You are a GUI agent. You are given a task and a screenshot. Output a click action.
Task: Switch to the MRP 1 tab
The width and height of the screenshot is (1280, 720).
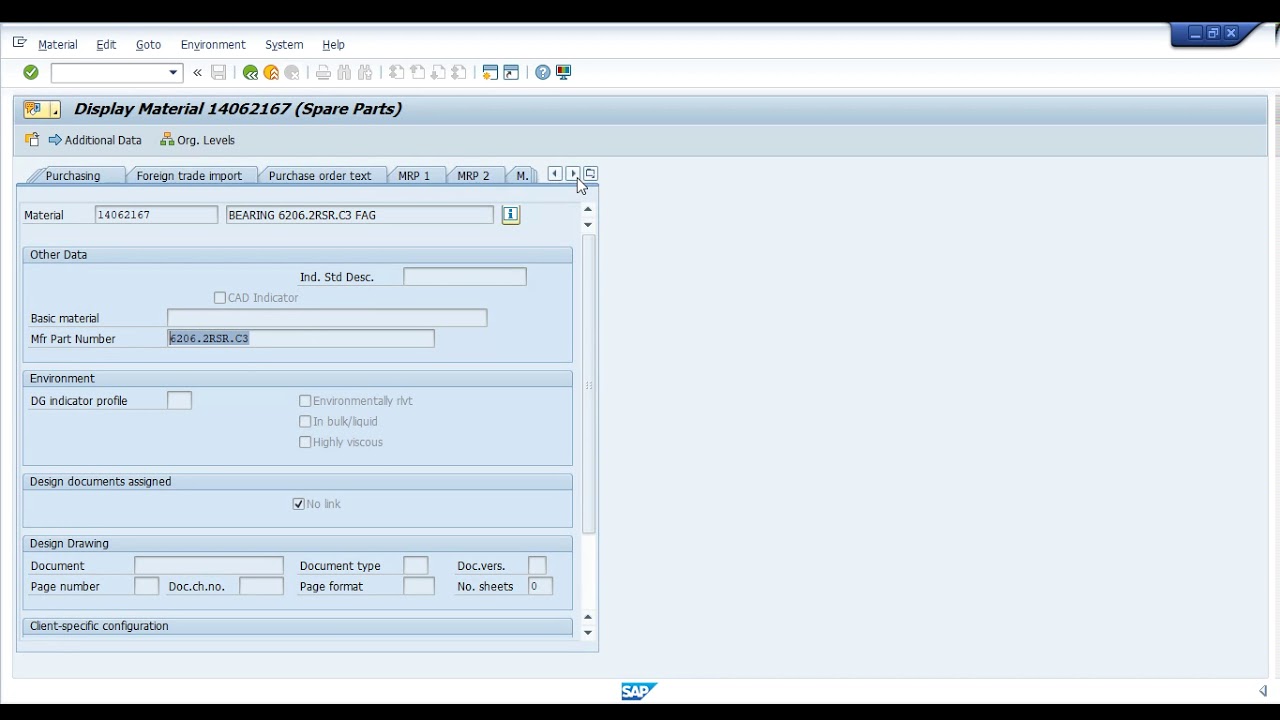pos(414,176)
